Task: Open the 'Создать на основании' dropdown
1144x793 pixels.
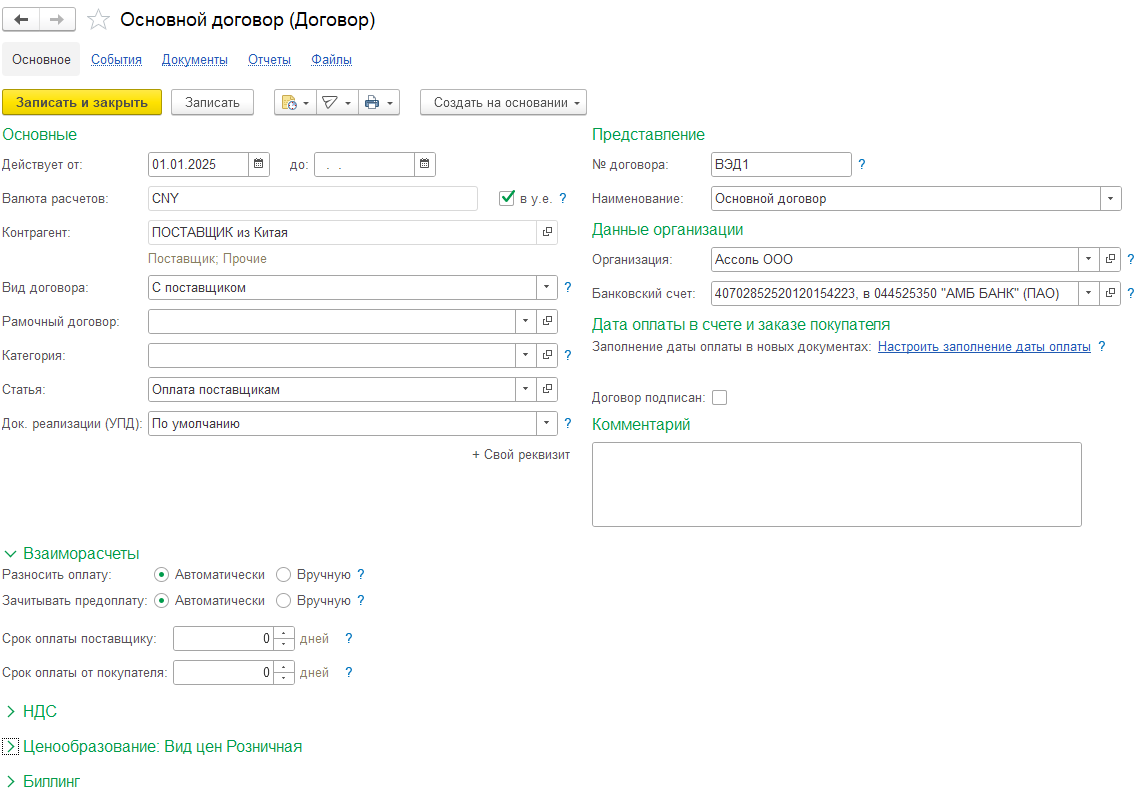Action: coord(503,102)
